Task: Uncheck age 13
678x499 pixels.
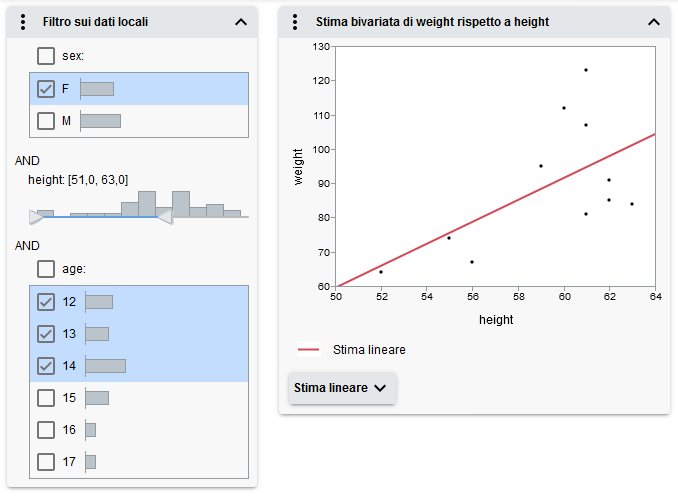Action: click(x=46, y=333)
